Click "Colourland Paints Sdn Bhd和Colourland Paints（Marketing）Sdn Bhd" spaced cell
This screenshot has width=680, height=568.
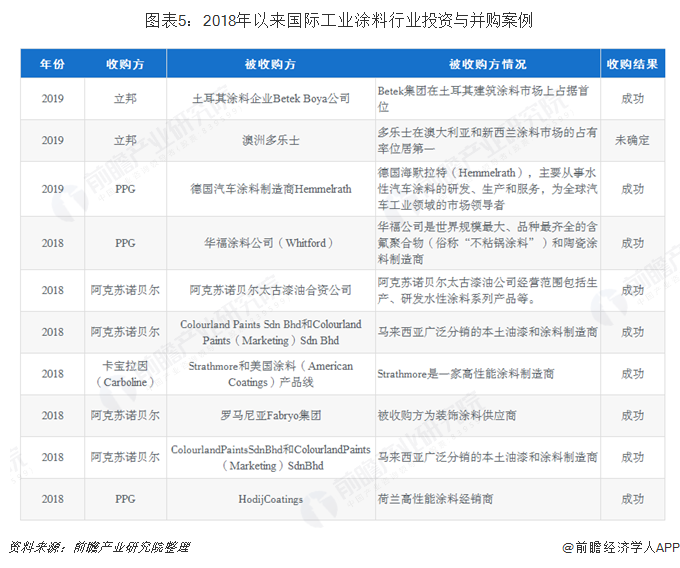click(271, 332)
